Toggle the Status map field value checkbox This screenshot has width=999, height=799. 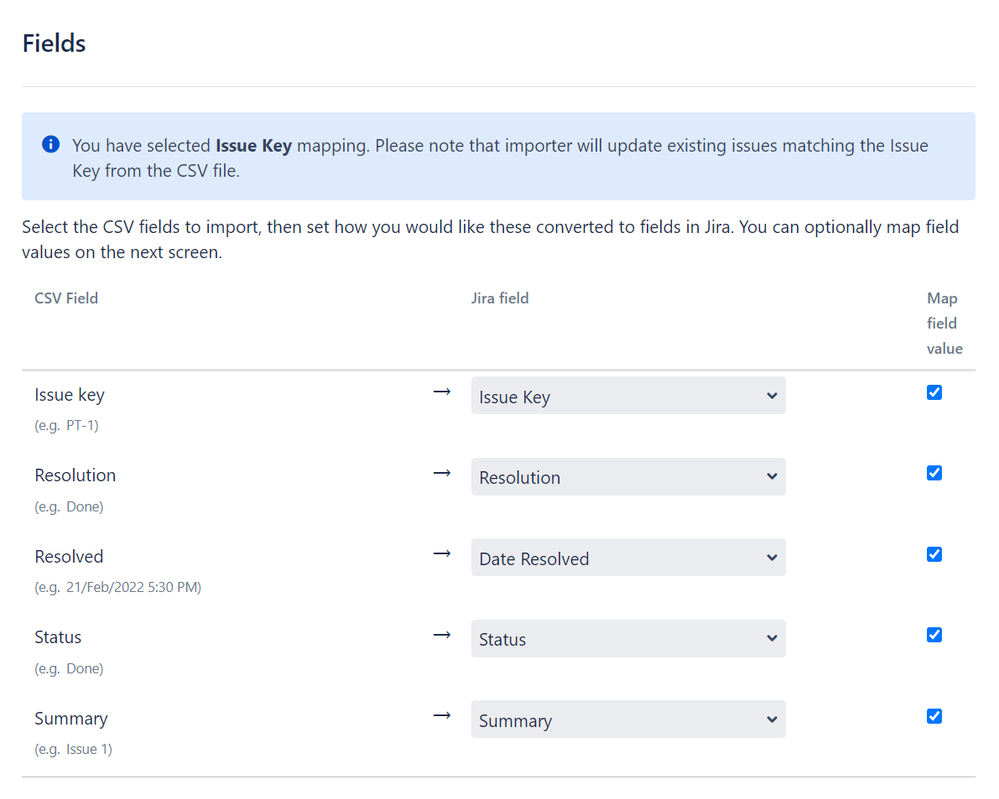[934, 635]
